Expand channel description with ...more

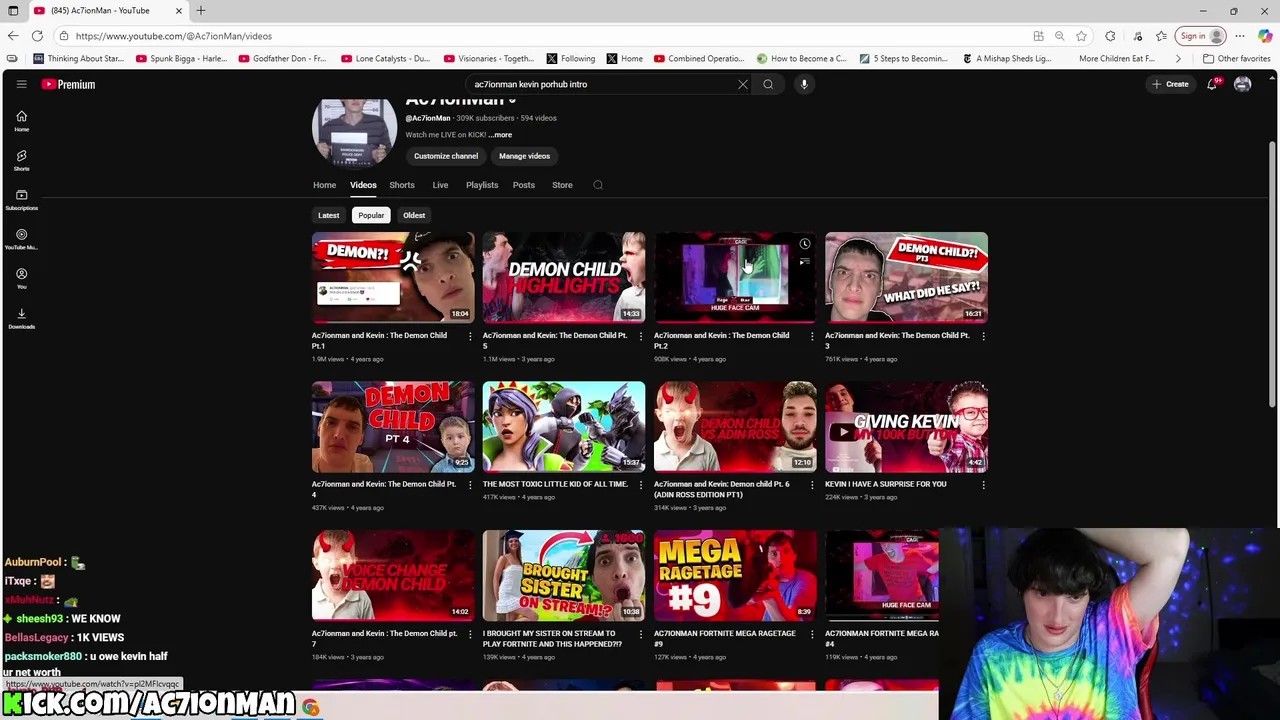tap(500, 135)
